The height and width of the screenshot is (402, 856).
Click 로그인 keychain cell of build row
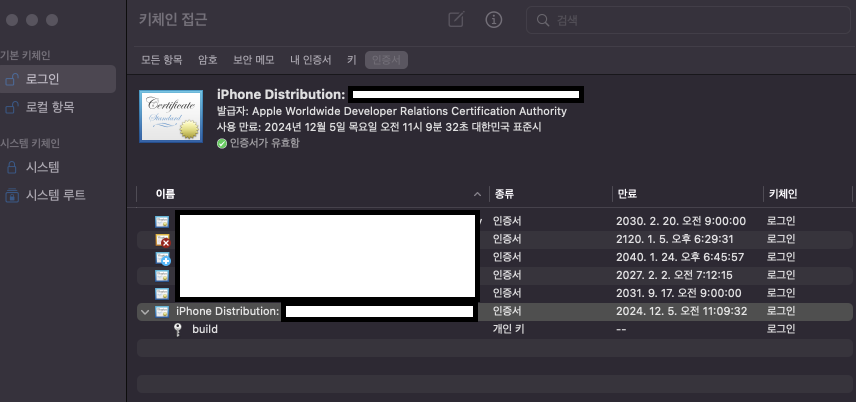coord(781,329)
